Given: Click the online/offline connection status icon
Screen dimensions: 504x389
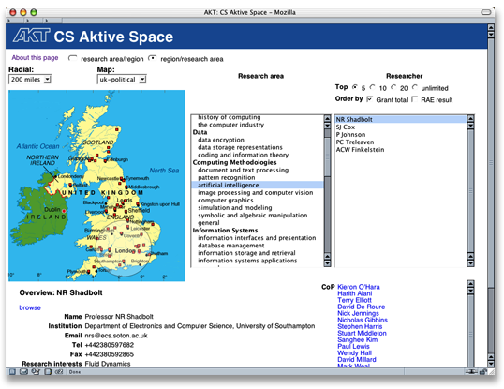Looking at the screenshot, I should click(472, 371).
